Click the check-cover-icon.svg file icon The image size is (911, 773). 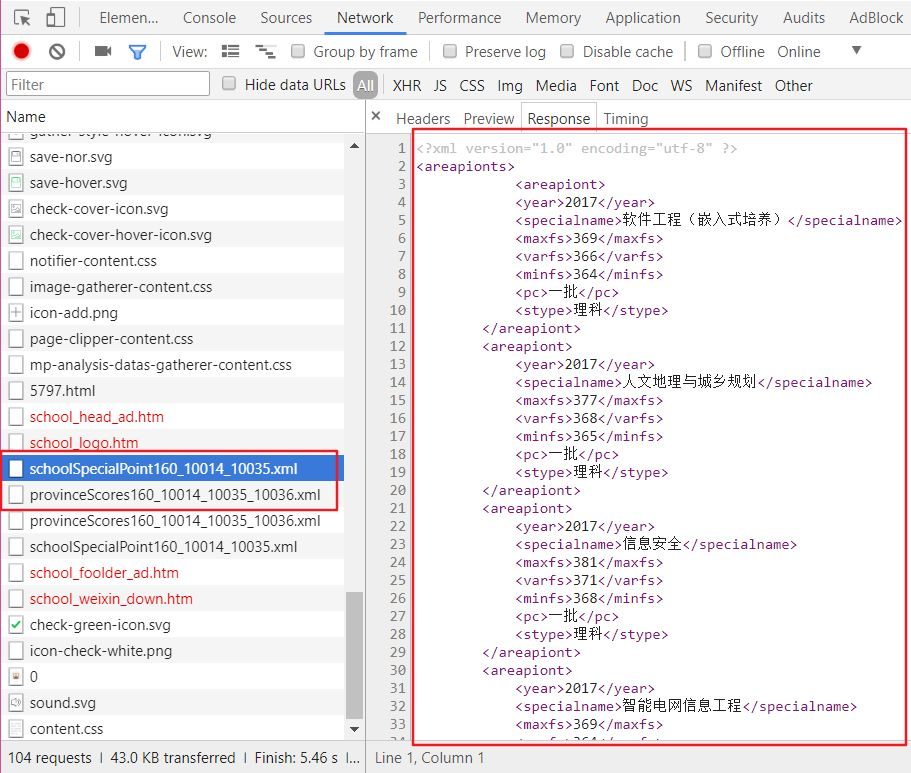coord(16,209)
